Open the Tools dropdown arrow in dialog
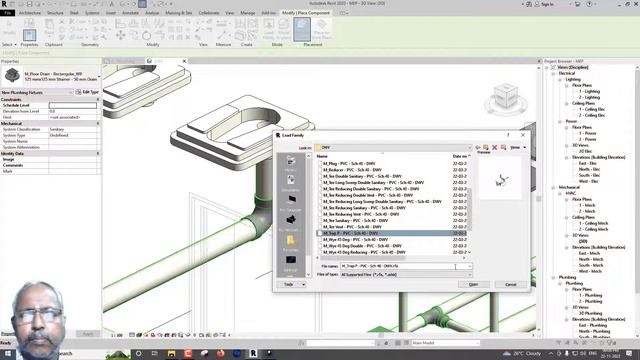 [x=303, y=284]
